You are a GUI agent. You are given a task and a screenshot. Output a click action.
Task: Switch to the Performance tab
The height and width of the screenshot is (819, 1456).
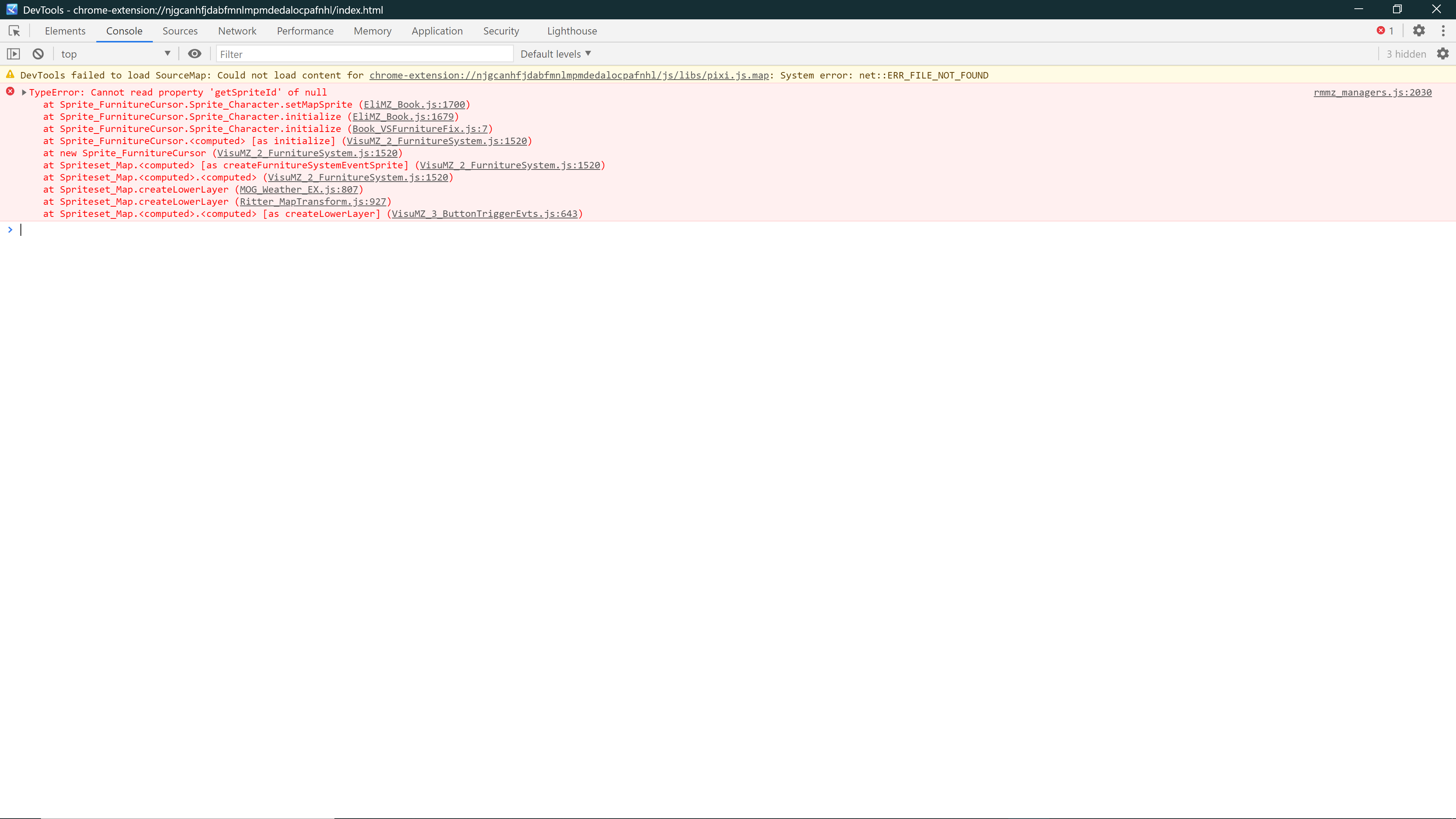pos(305,31)
